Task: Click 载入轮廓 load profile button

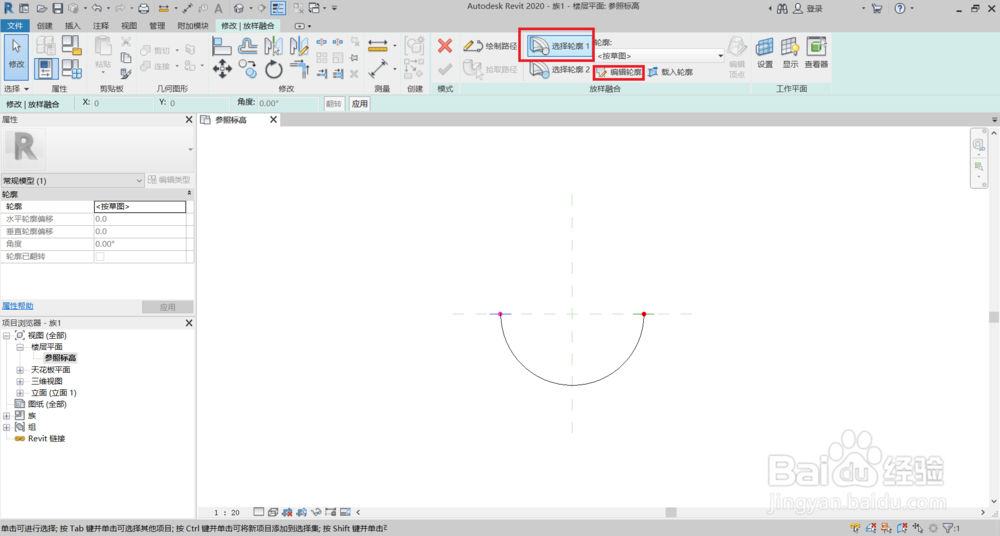Action: coord(670,72)
